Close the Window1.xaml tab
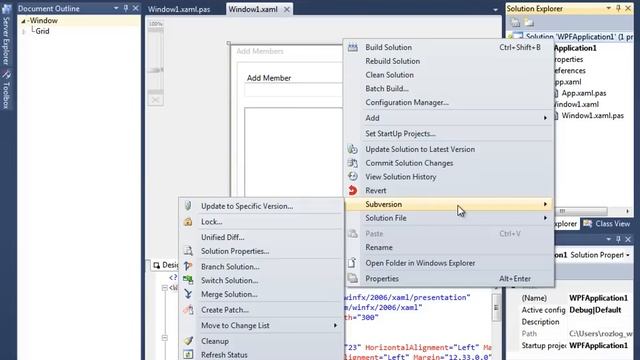The width and height of the screenshot is (640, 360). click(x=287, y=9)
